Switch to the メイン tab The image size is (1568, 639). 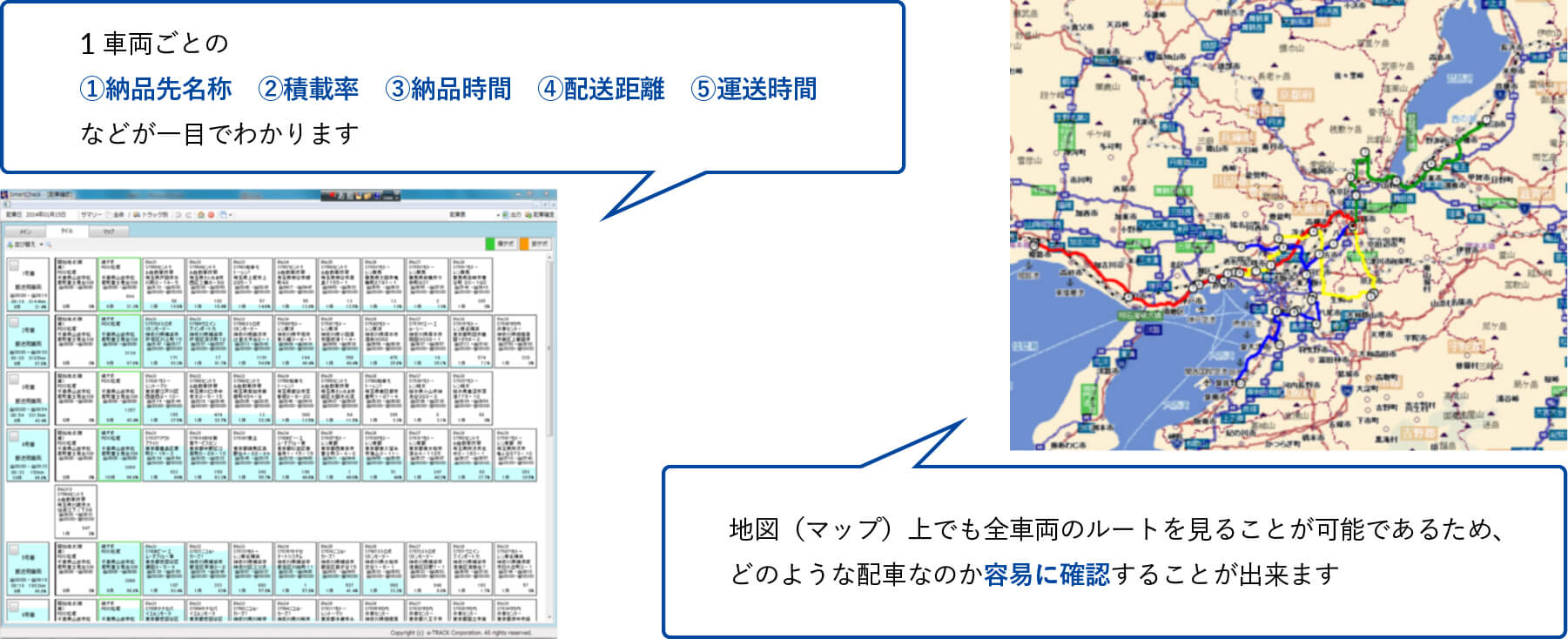point(25,232)
